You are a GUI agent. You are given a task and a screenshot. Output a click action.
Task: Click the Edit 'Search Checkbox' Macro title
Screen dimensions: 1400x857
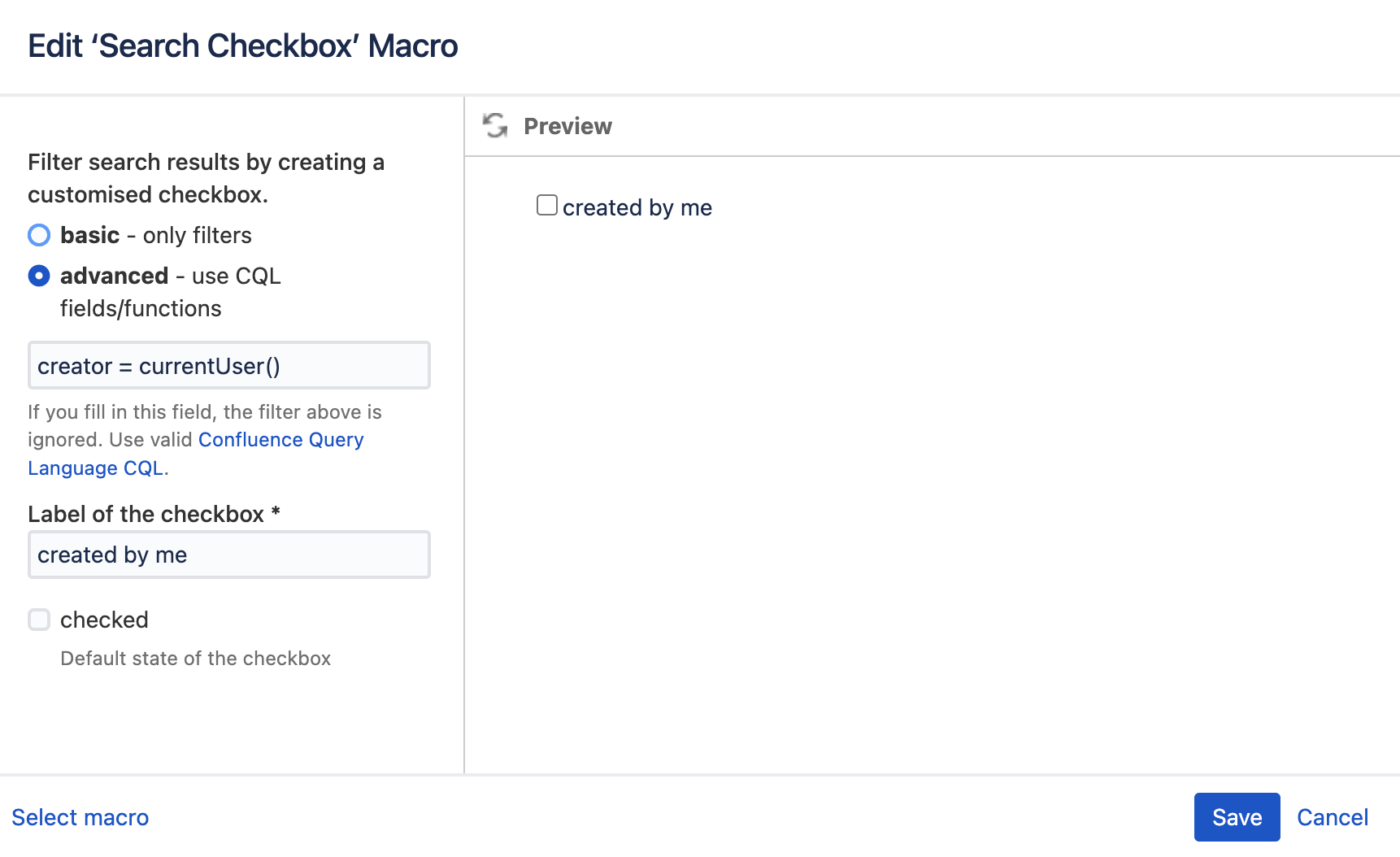tap(243, 46)
